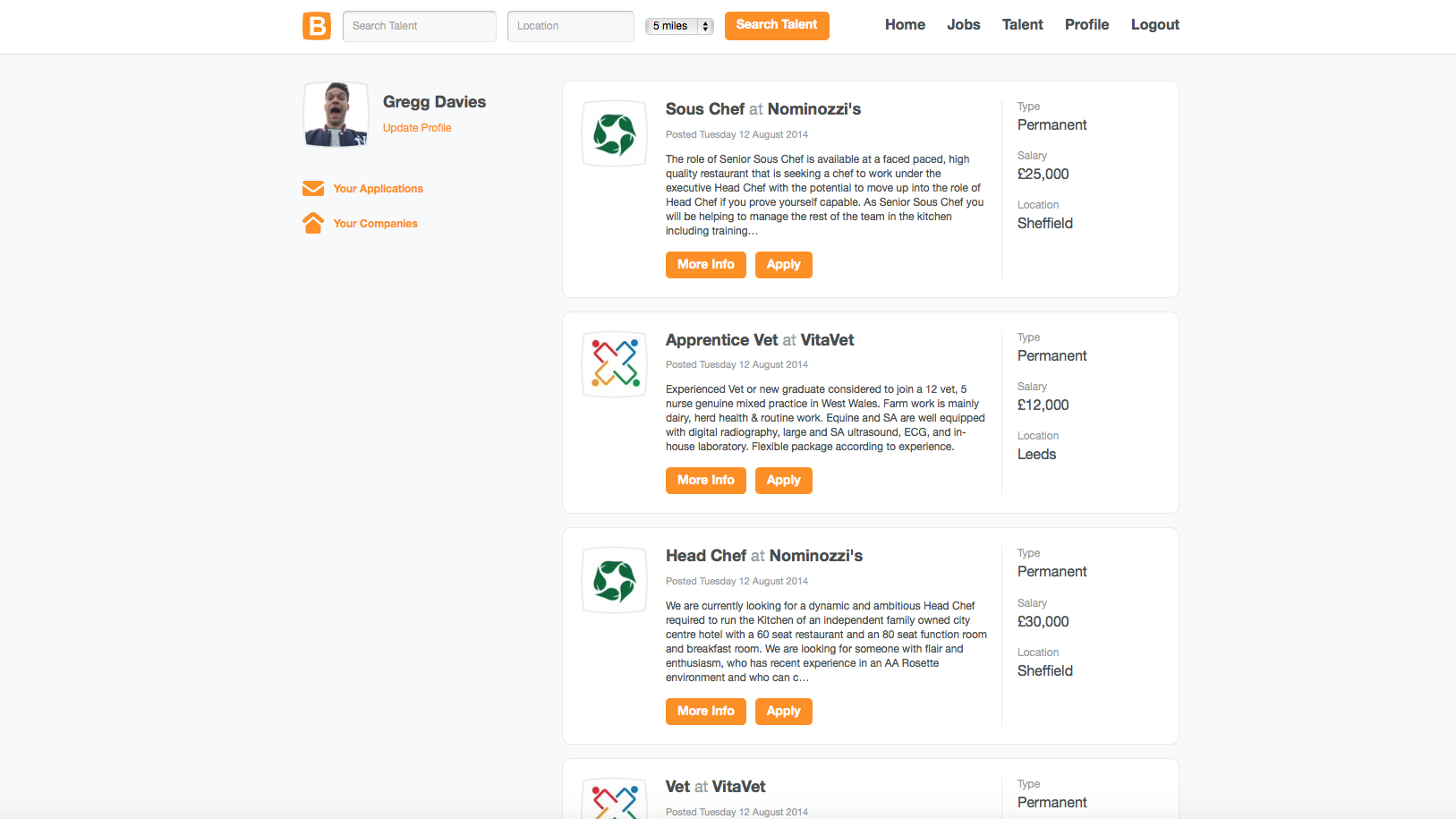Log out using the Logout link
The image size is (1456, 819).
pos(1154,25)
